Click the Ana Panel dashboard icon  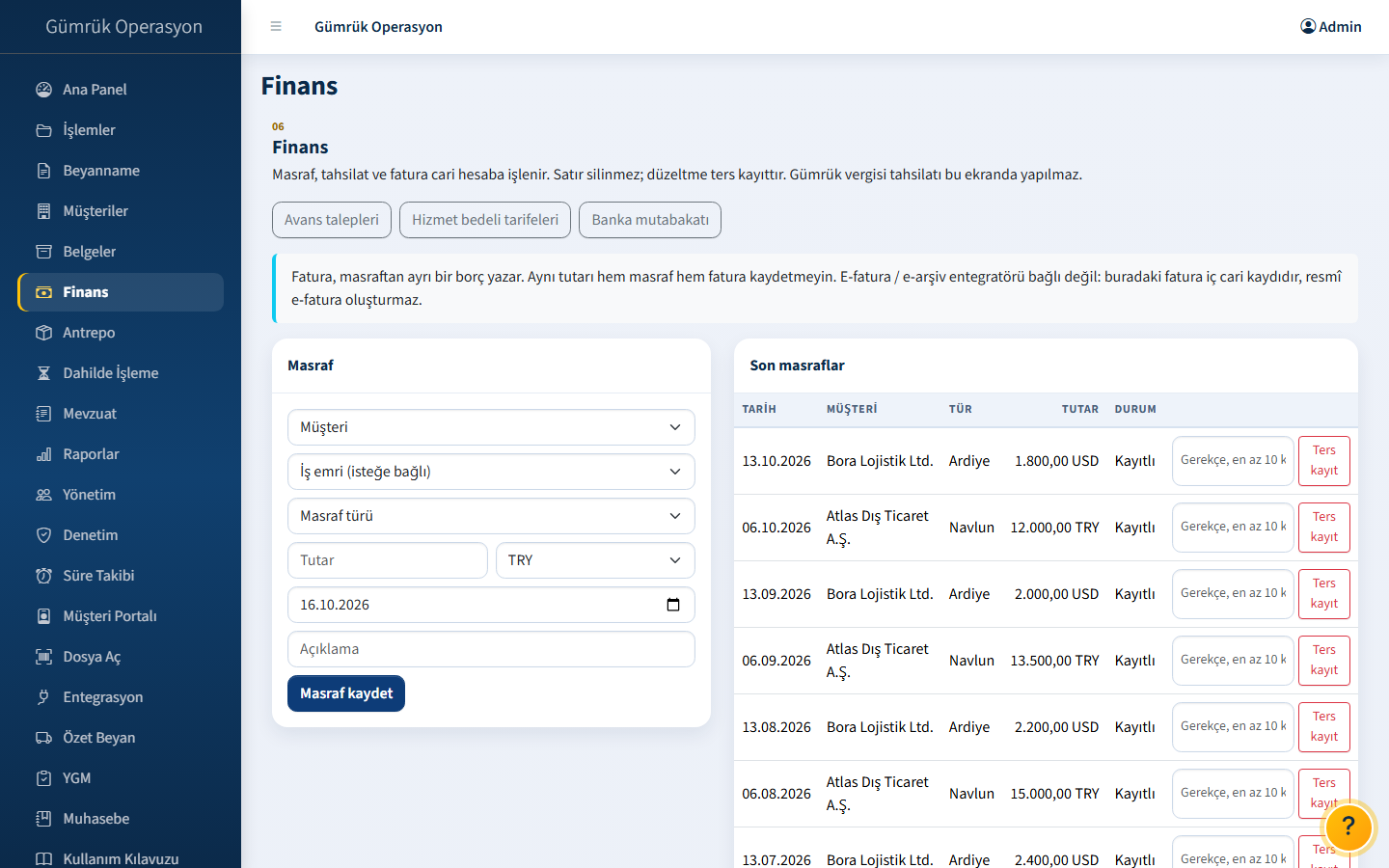click(x=43, y=90)
